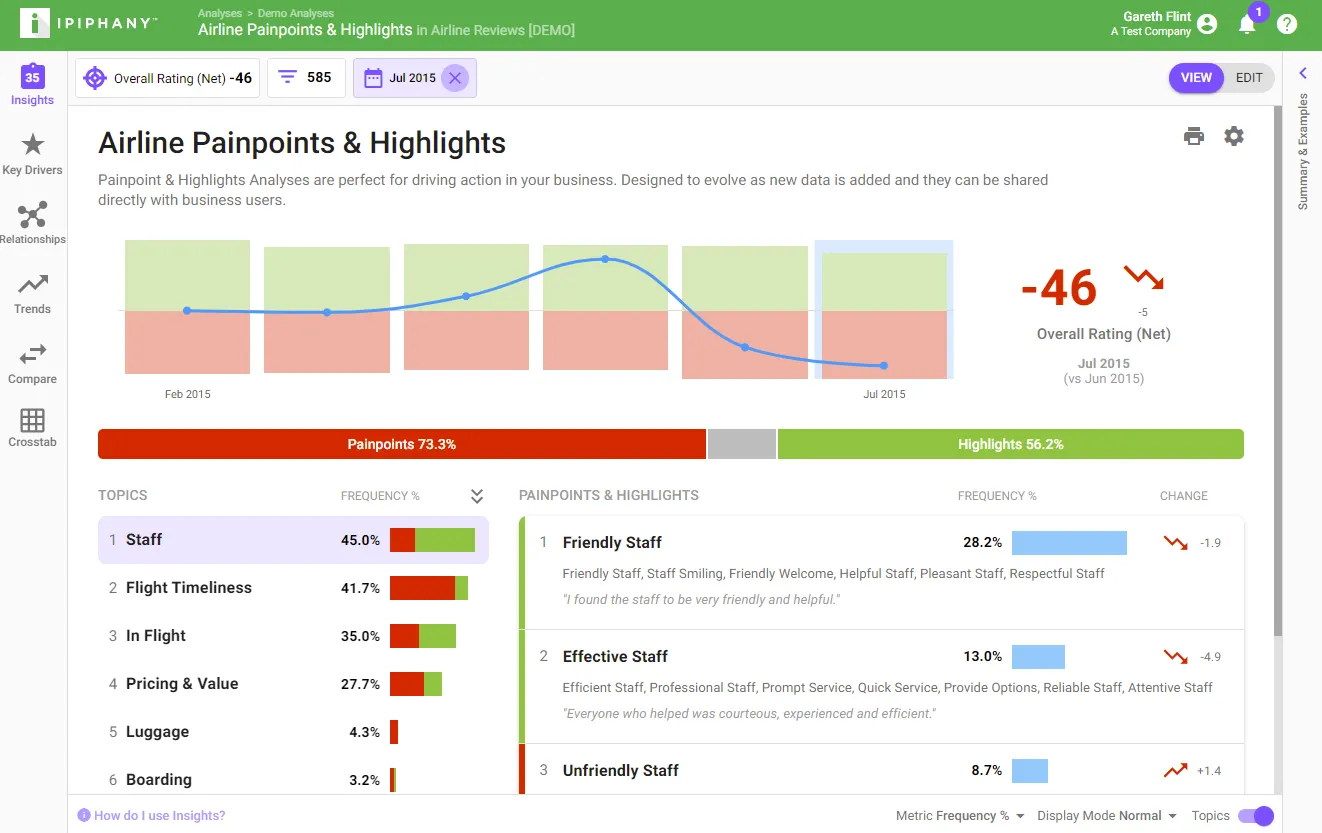Image resolution: width=1322 pixels, height=833 pixels.
Task: Open the notifications bell
Action: tap(1247, 25)
